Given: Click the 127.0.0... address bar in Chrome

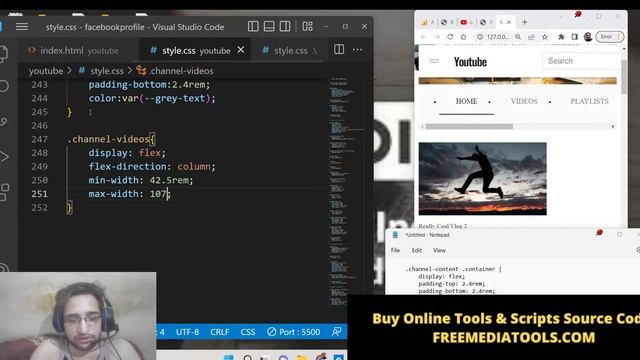Looking at the screenshot, I should (x=498, y=37).
